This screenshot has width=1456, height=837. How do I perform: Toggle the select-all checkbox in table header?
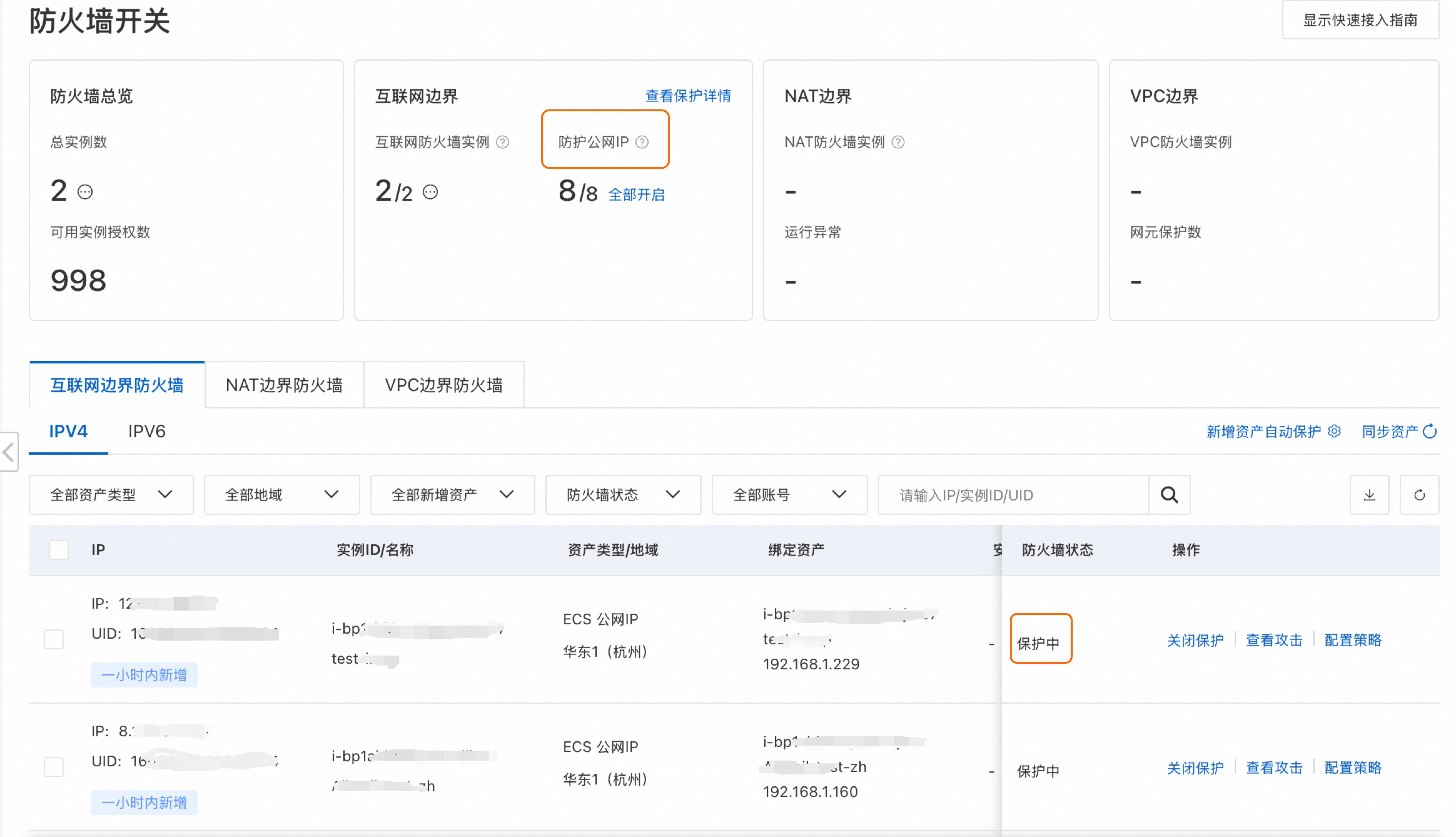click(x=58, y=550)
